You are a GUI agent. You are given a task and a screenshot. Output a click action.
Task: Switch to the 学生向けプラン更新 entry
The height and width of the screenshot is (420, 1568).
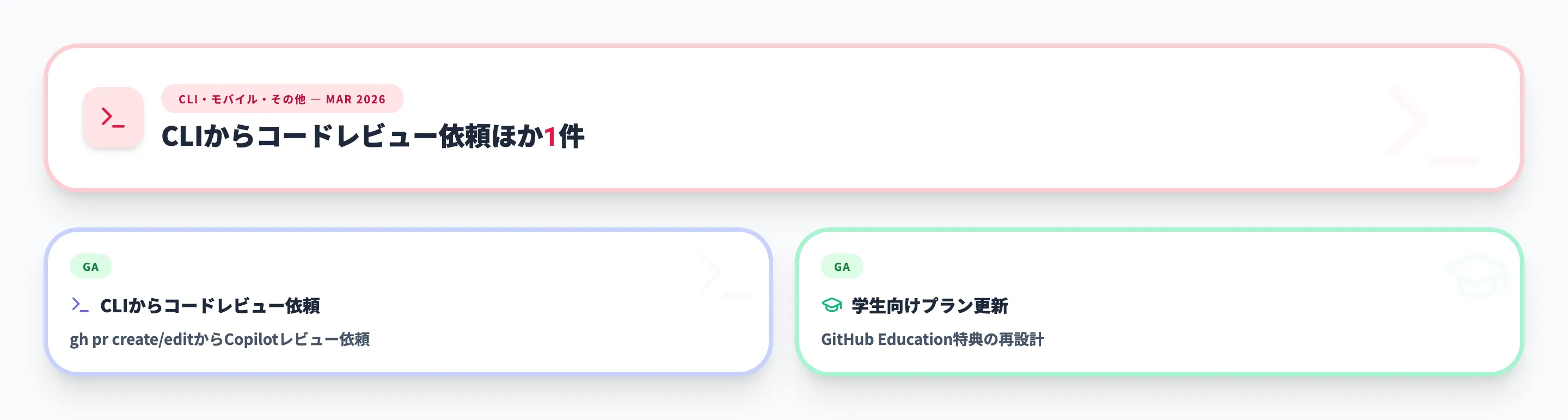(930, 306)
